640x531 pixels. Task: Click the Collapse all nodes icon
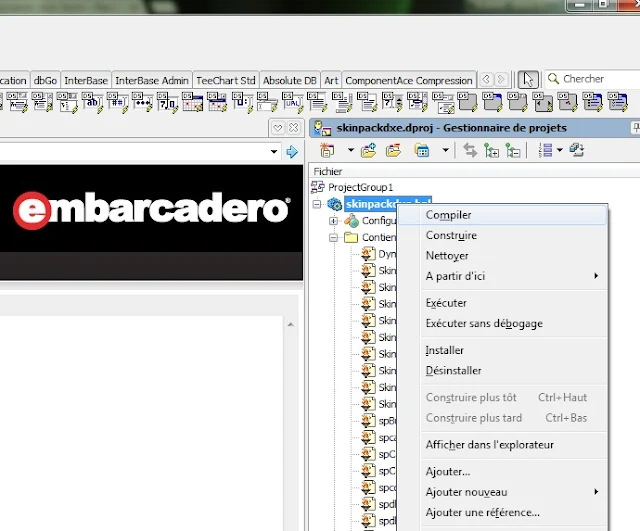[513, 151]
